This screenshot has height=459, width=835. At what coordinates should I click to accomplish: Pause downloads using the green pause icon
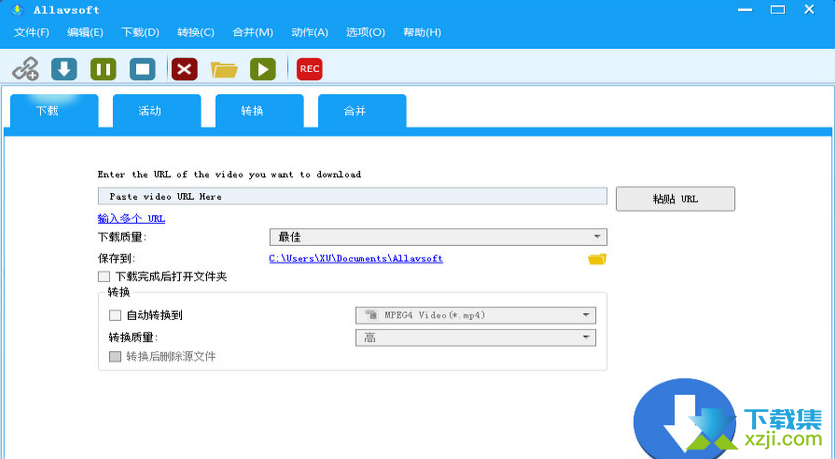[x=103, y=69]
